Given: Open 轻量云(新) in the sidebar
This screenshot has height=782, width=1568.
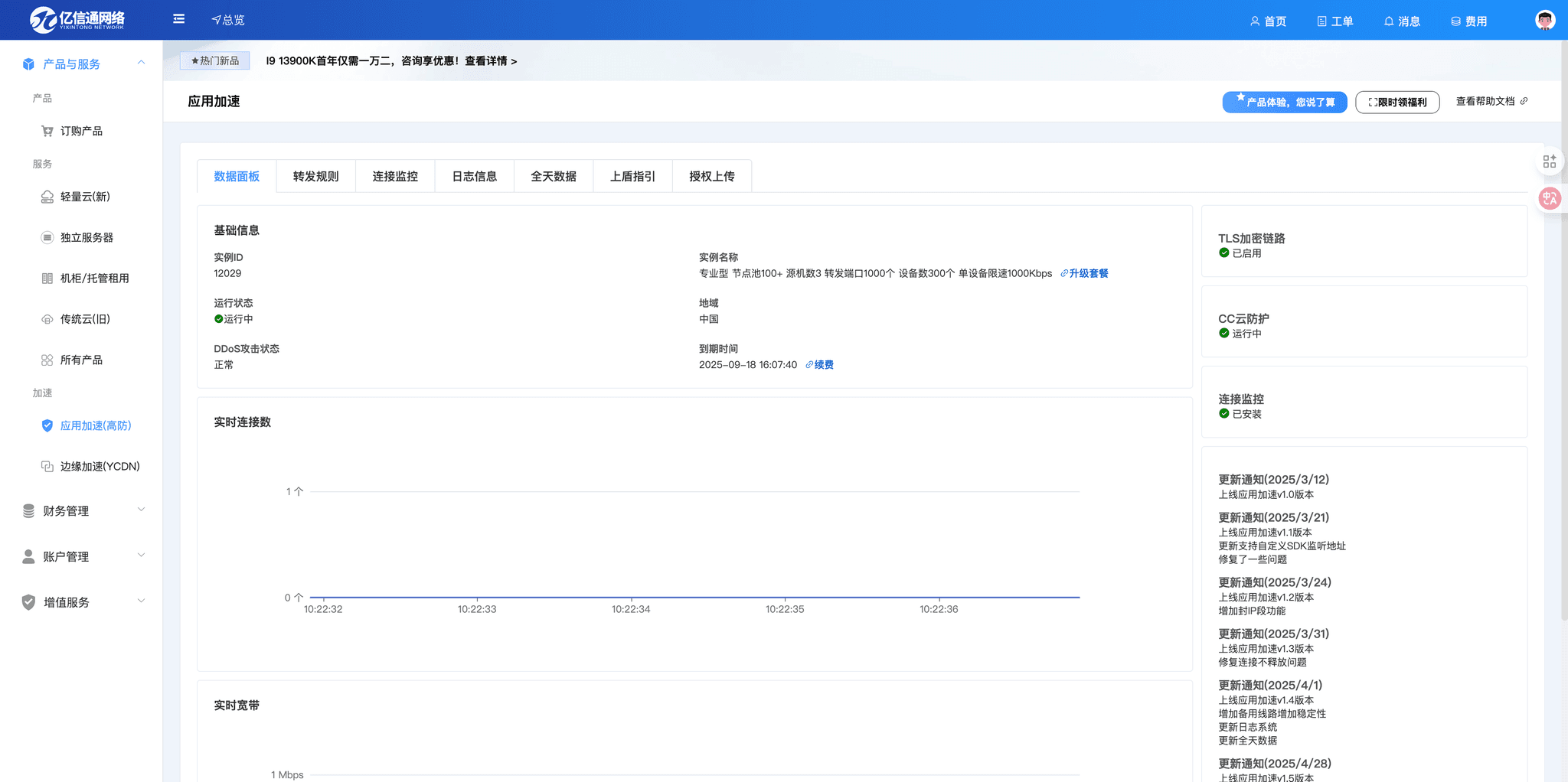Looking at the screenshot, I should [85, 197].
